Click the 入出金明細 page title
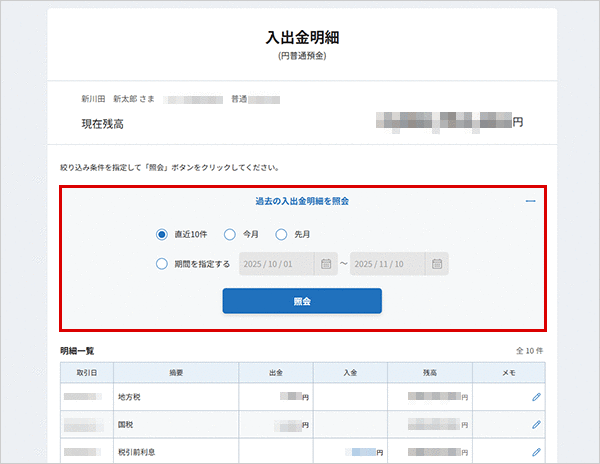The image size is (600, 464). click(302, 37)
